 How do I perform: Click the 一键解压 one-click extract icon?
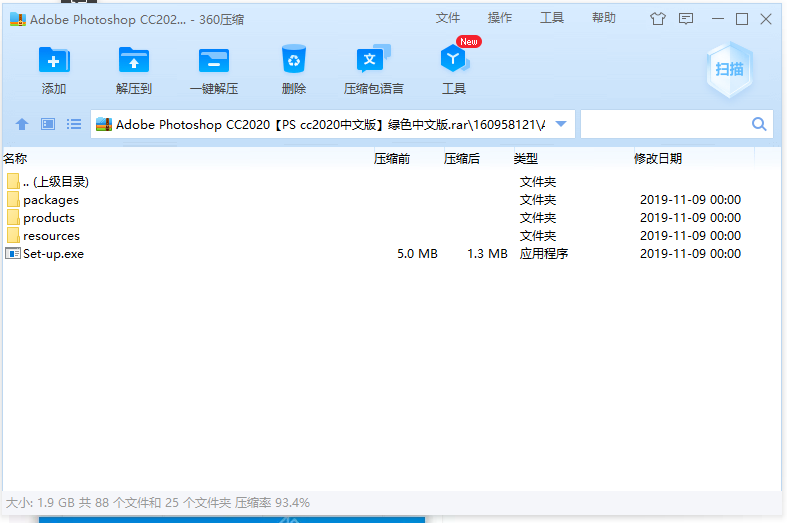(214, 61)
